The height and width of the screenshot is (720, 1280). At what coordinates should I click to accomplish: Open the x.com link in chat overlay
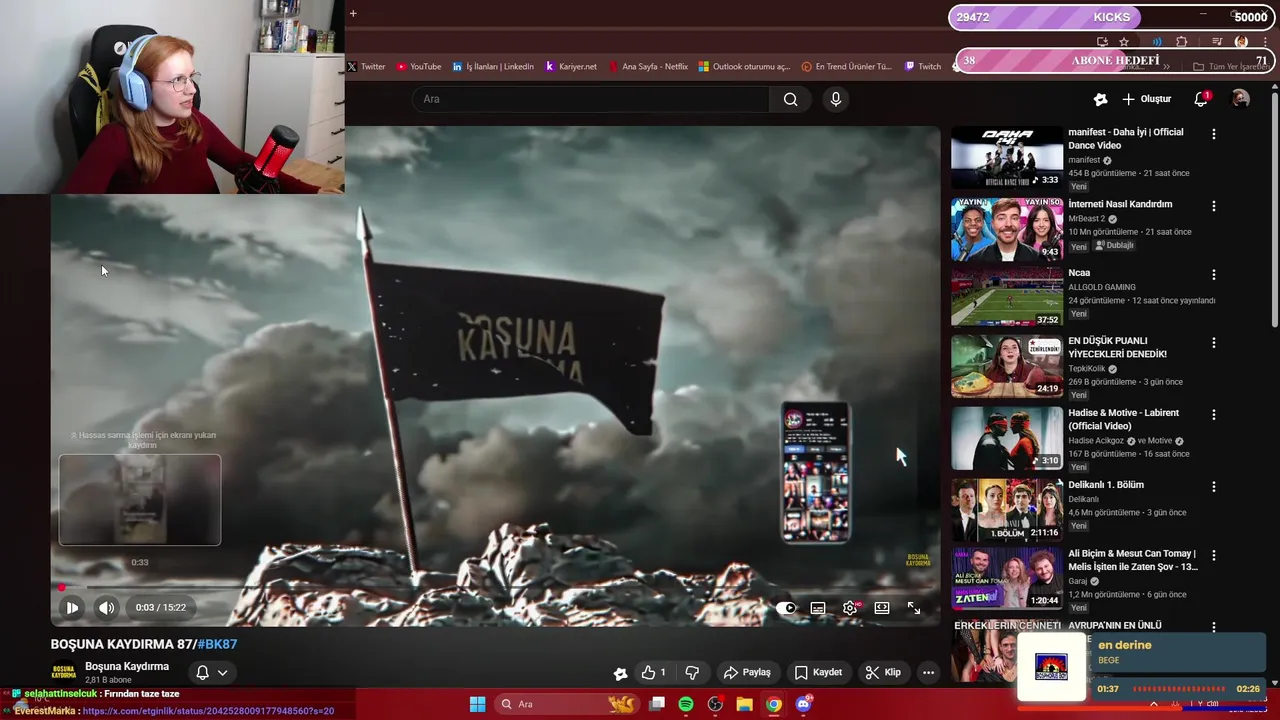(x=208, y=711)
